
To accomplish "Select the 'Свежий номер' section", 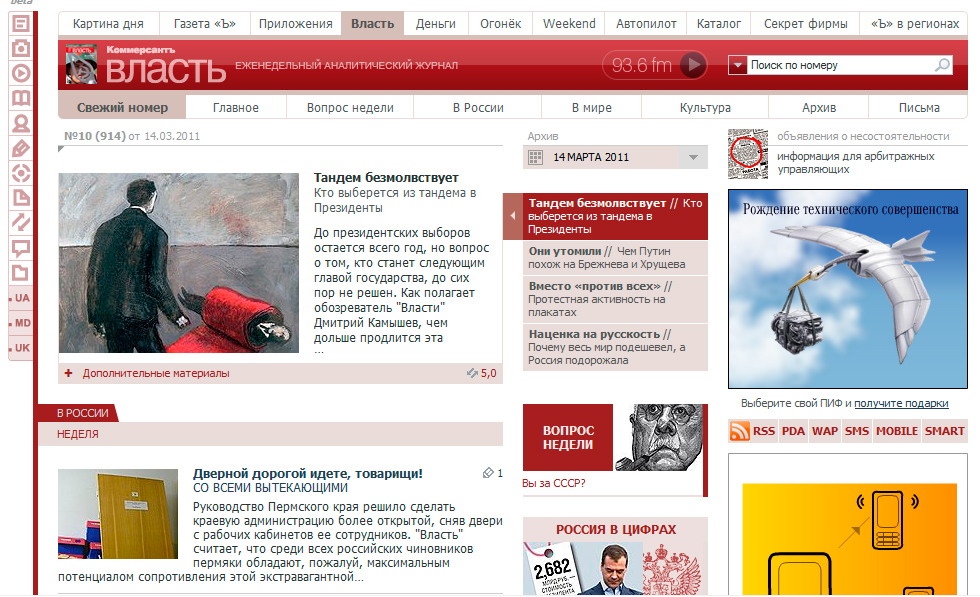I will click(122, 108).
